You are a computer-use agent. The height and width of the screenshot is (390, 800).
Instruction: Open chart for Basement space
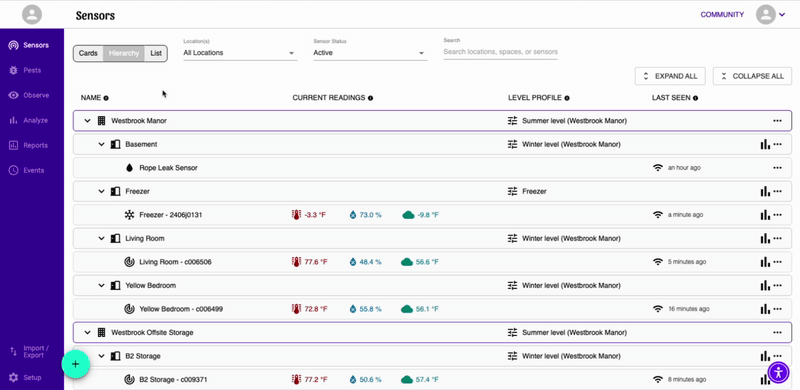tap(765, 144)
